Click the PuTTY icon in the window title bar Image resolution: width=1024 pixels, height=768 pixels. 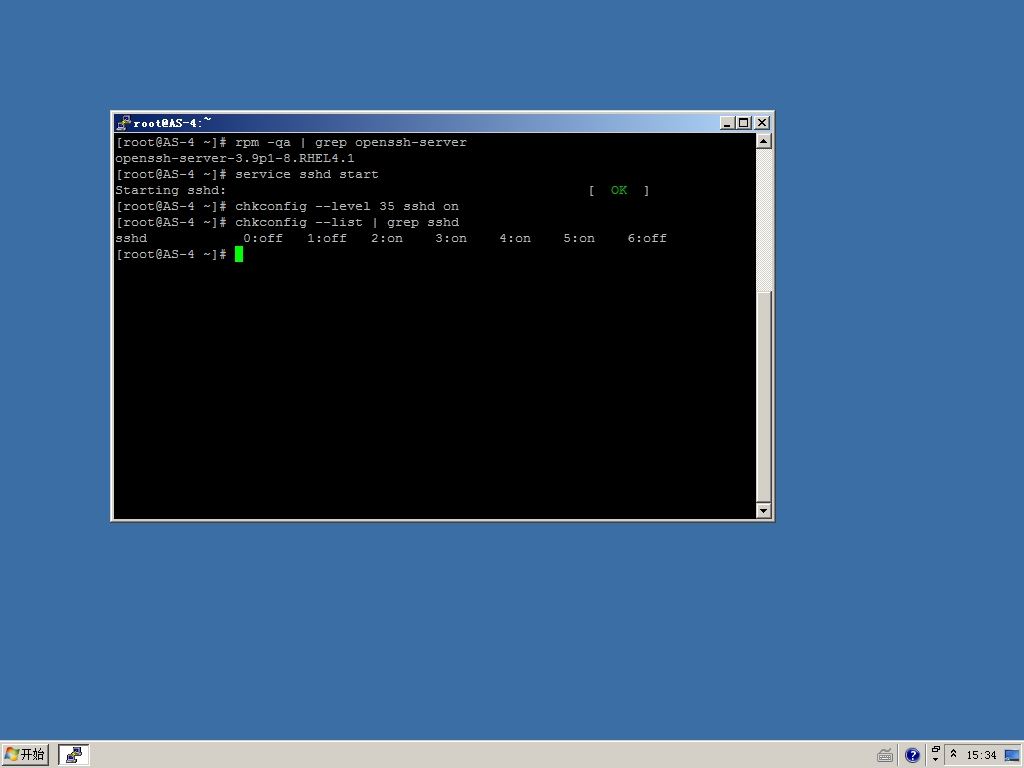pos(123,123)
